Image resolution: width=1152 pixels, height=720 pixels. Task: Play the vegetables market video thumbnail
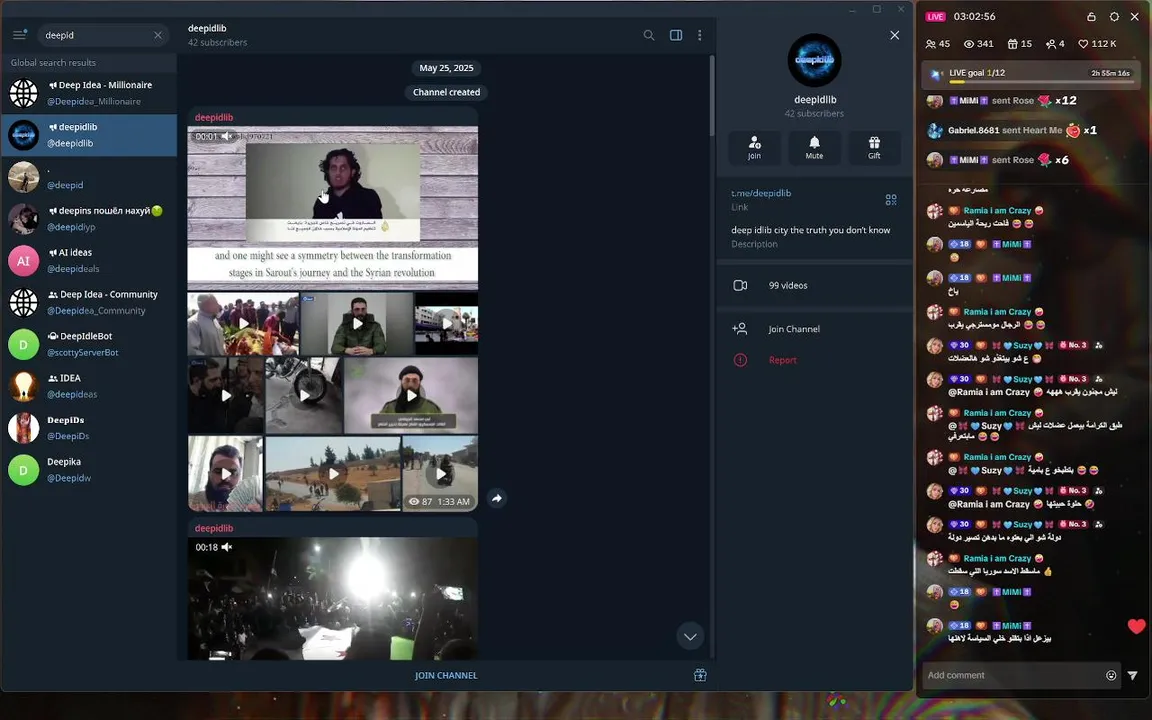(x=243, y=324)
